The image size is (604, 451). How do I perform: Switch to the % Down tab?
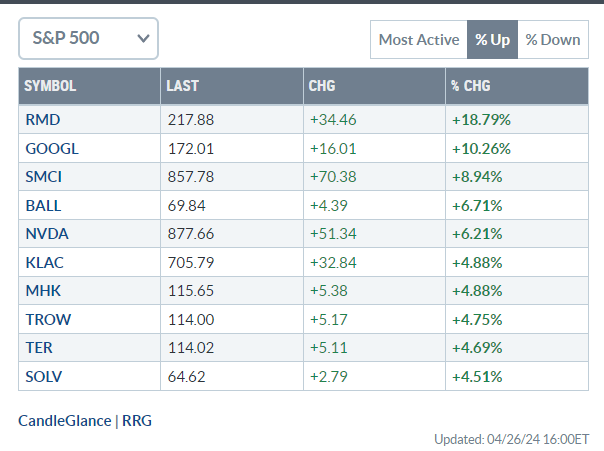coord(553,40)
